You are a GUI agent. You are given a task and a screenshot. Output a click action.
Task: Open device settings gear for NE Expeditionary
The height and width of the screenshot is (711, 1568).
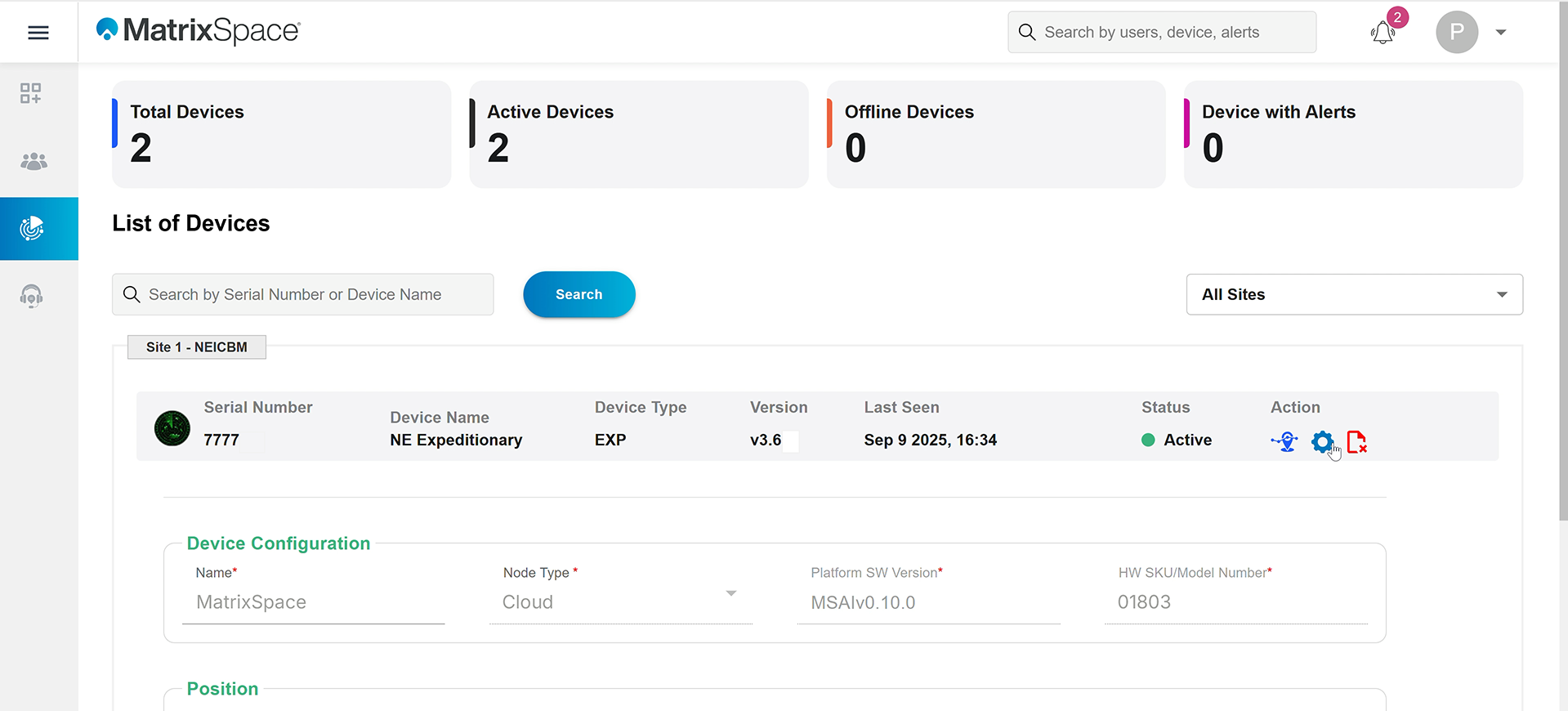point(1322,442)
